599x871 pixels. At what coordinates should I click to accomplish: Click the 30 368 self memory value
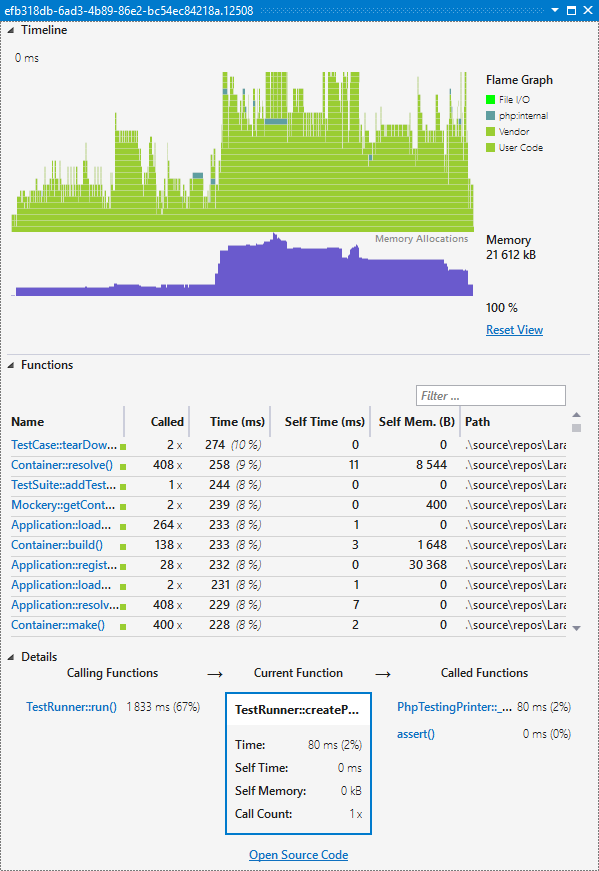[428, 565]
